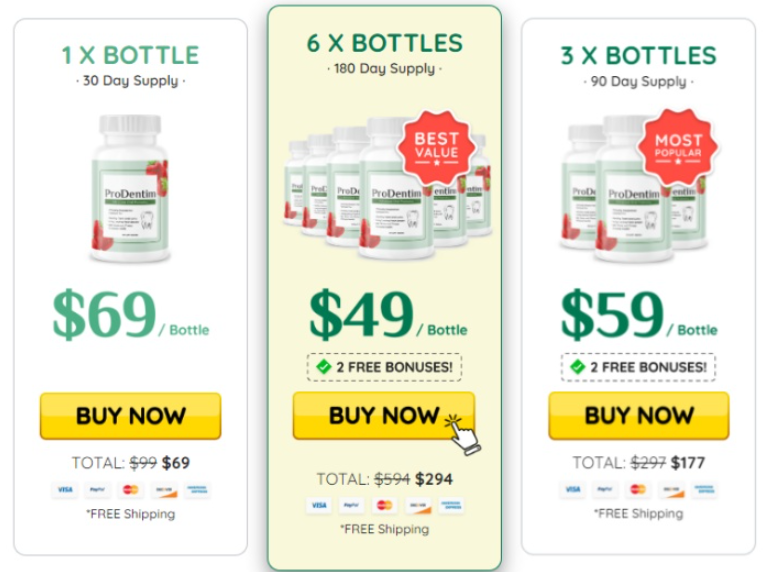Click the single ProDentim bottle image

(x=130, y=188)
